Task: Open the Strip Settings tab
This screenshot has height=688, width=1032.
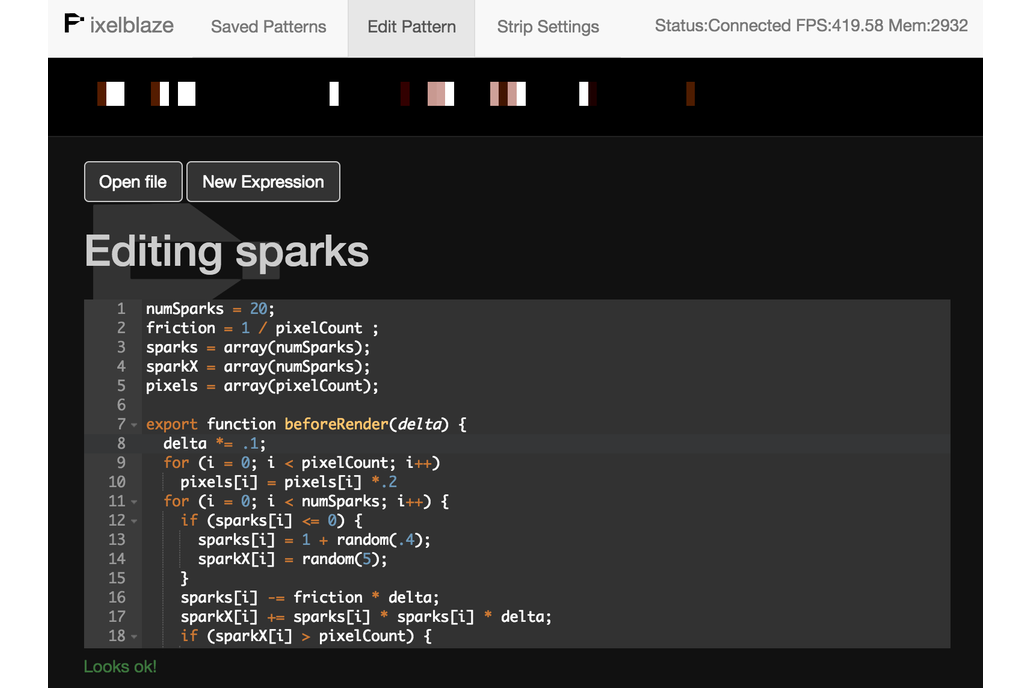Action: [548, 27]
